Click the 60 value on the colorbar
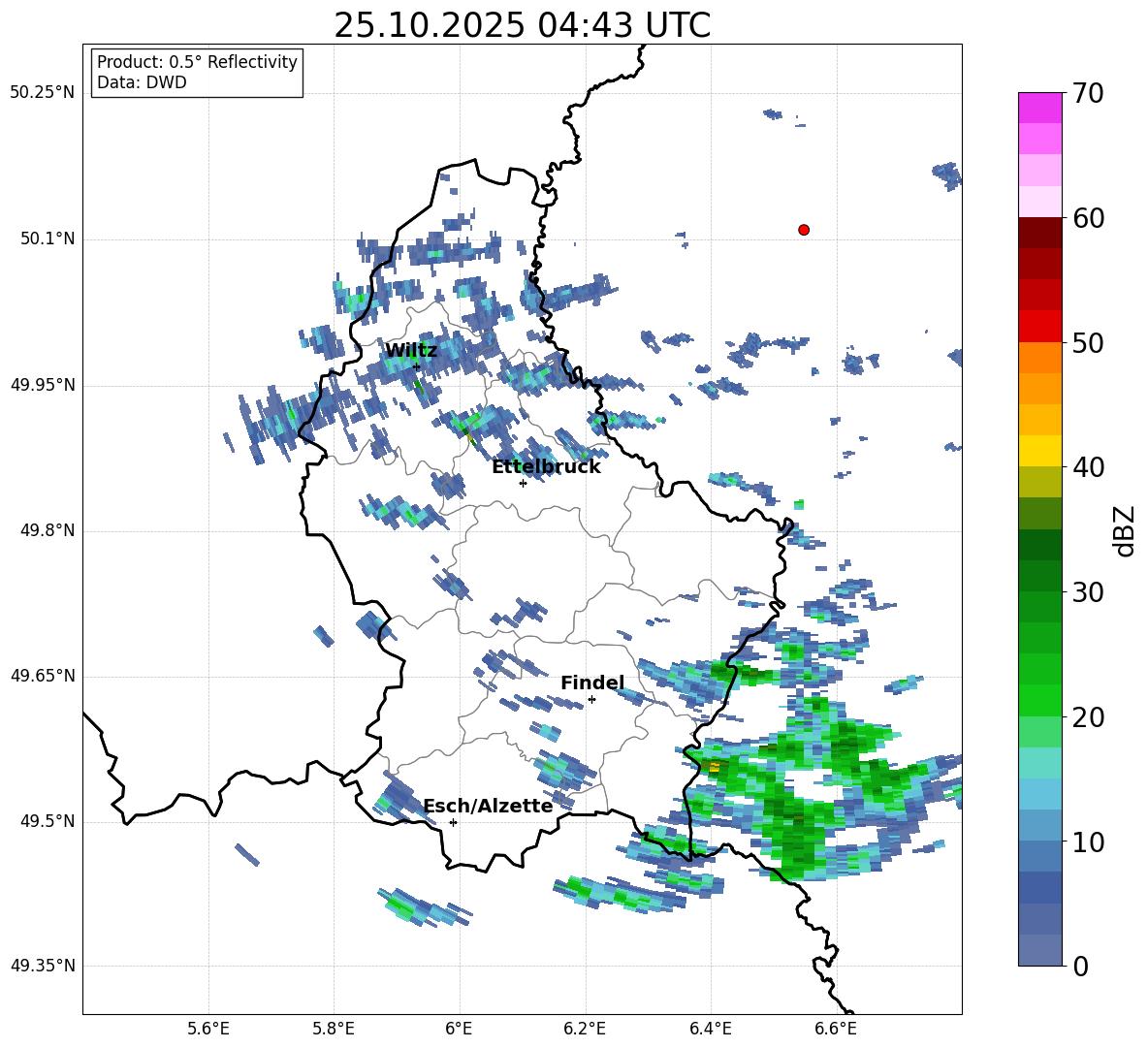The width and height of the screenshot is (1148, 1048). (1090, 218)
